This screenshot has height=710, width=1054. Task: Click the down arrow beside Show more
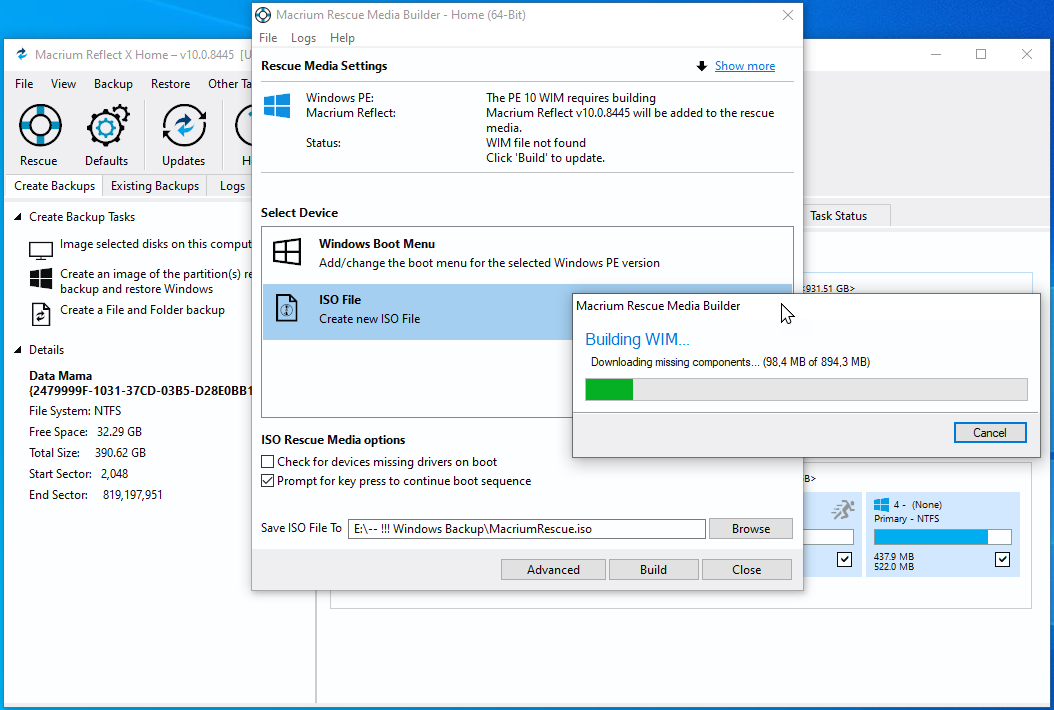[x=702, y=66]
